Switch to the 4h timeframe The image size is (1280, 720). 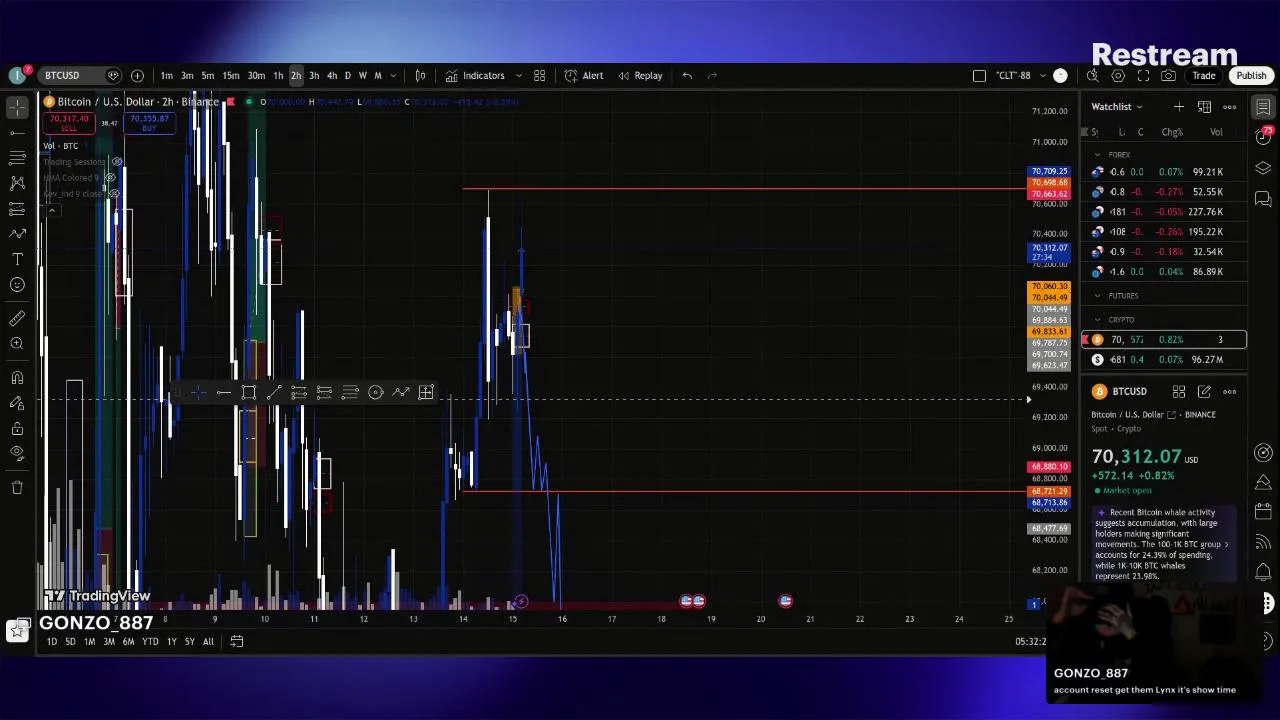(332, 76)
